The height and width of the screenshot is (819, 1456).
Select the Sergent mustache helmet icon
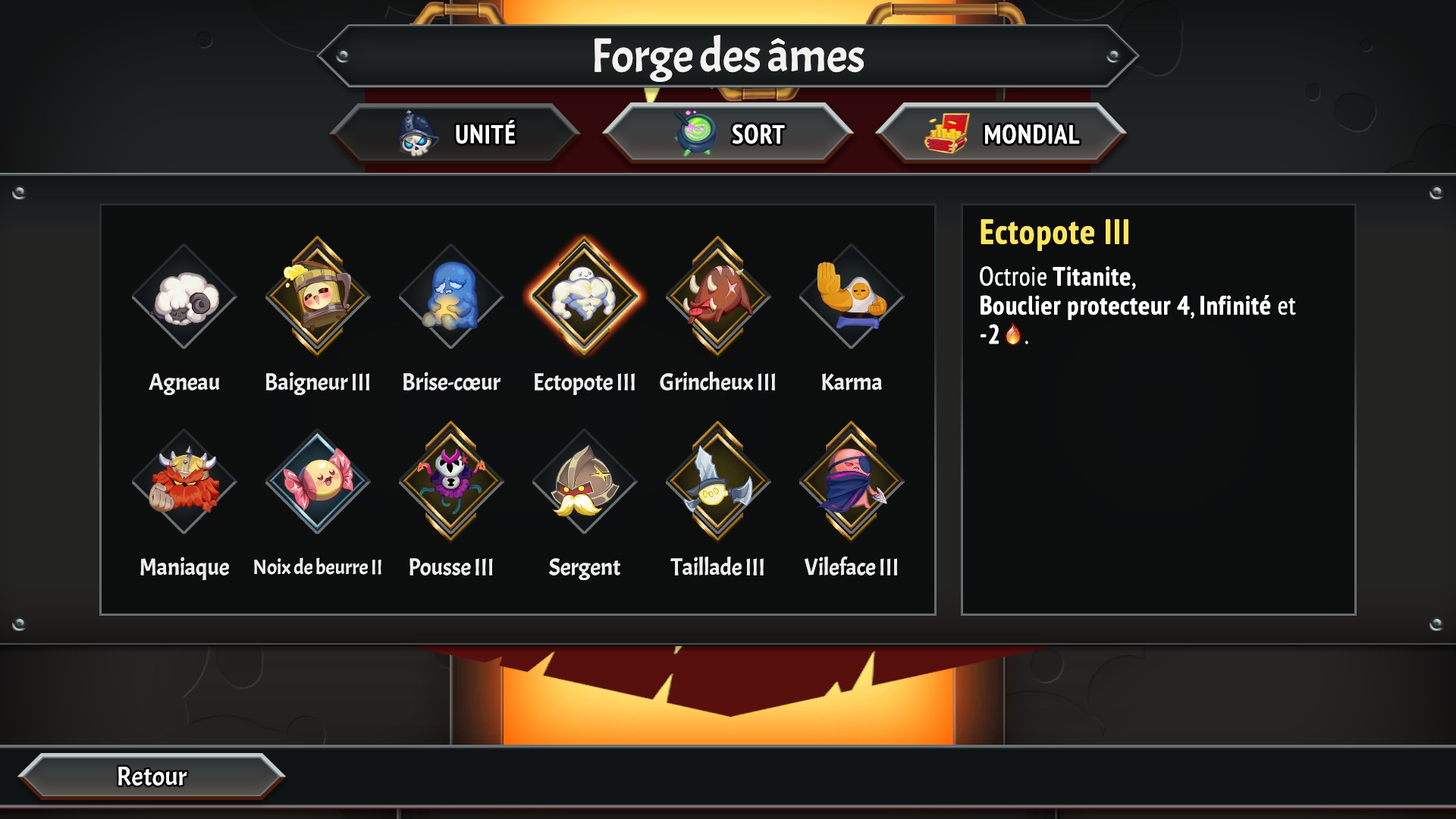point(584,482)
